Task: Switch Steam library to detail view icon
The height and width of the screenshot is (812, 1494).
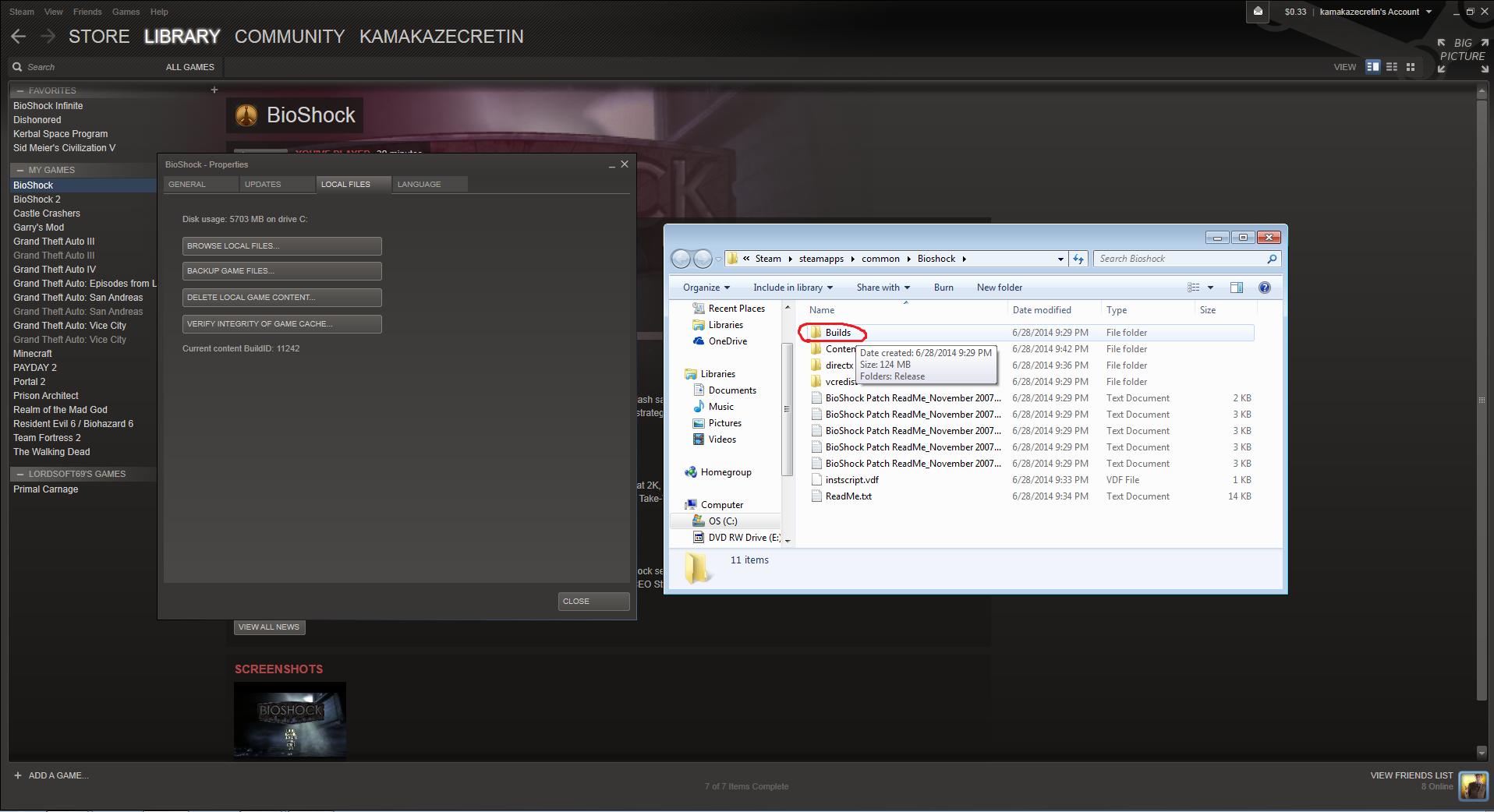Action: coord(1373,67)
